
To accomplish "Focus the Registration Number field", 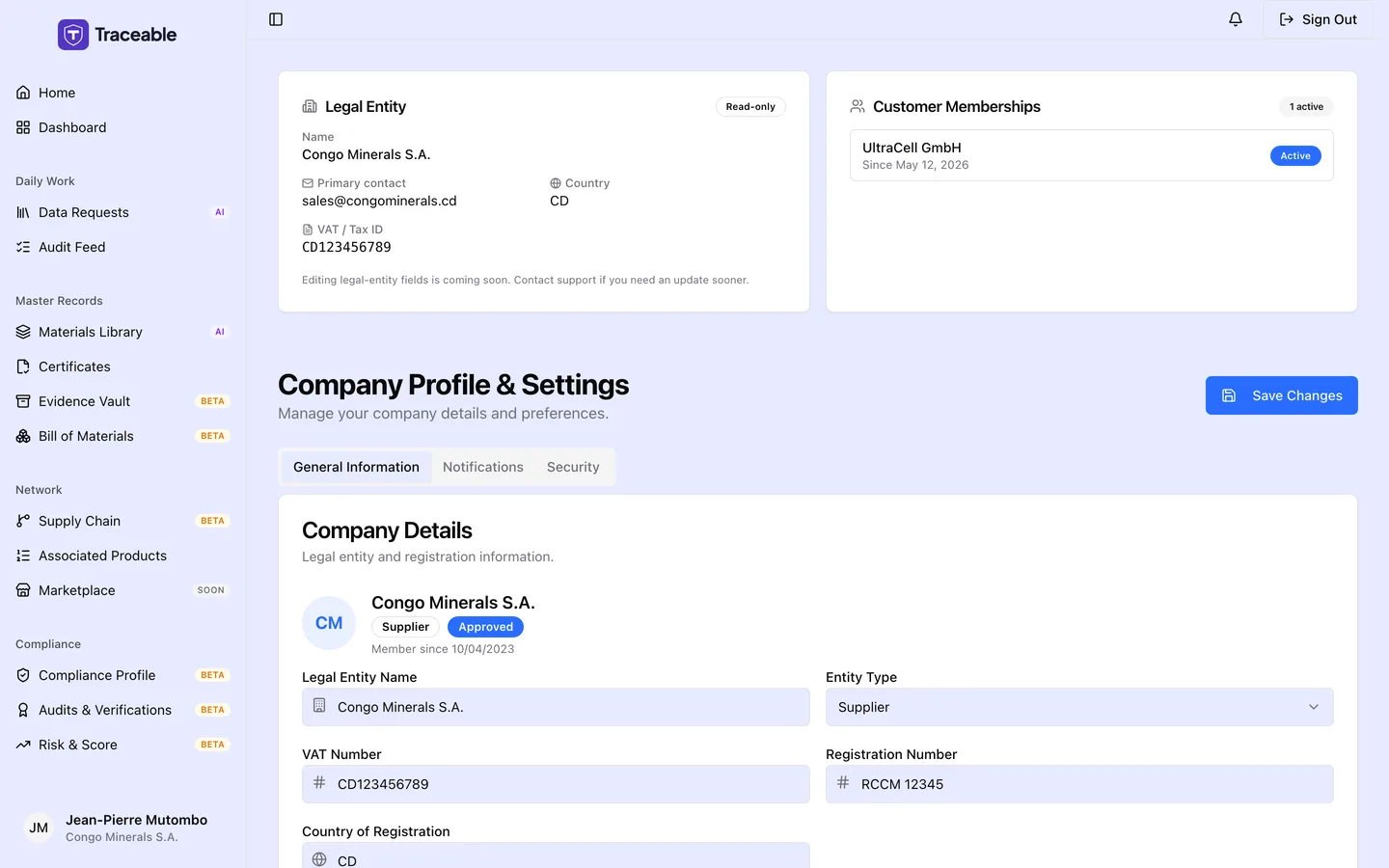I will click(x=1079, y=784).
